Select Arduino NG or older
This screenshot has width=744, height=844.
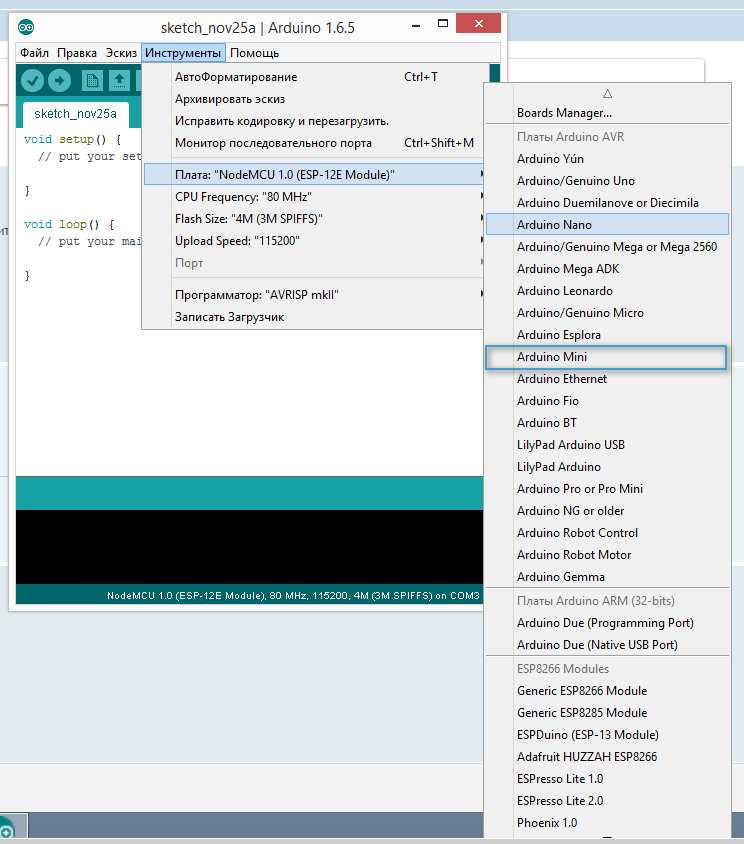click(607, 511)
